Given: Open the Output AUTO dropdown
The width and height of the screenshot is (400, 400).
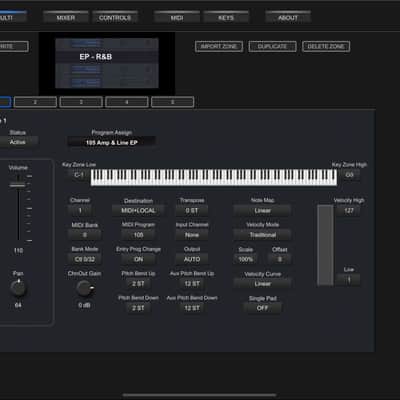Looking at the screenshot, I should click(192, 259).
